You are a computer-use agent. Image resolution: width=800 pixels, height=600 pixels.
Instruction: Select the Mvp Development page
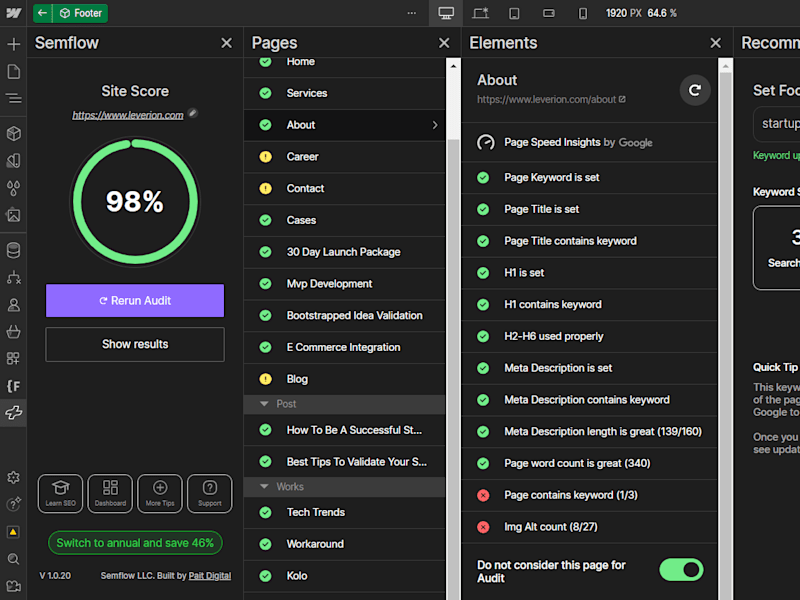pyautogui.click(x=344, y=284)
